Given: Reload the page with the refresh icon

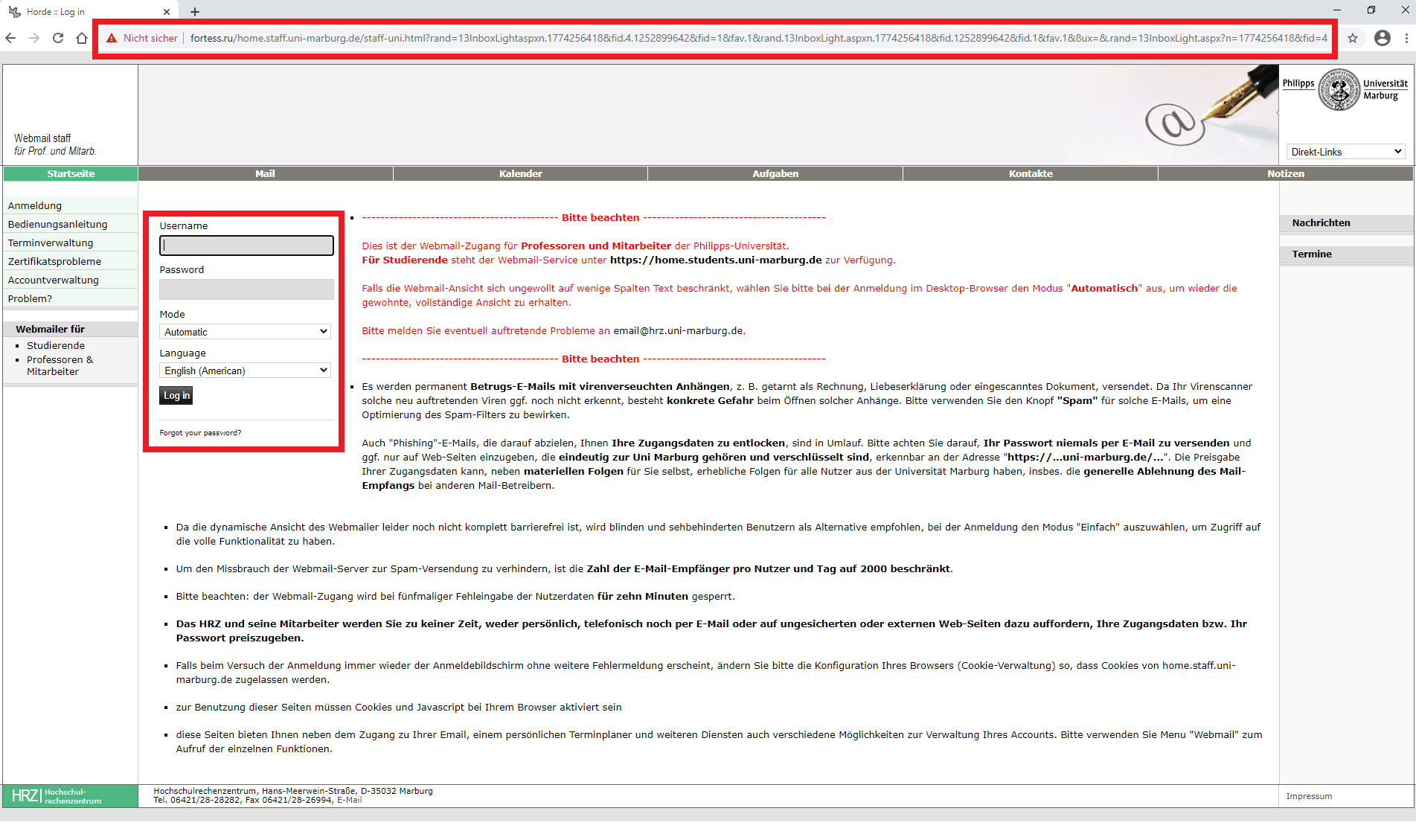Looking at the screenshot, I should pyautogui.click(x=58, y=38).
